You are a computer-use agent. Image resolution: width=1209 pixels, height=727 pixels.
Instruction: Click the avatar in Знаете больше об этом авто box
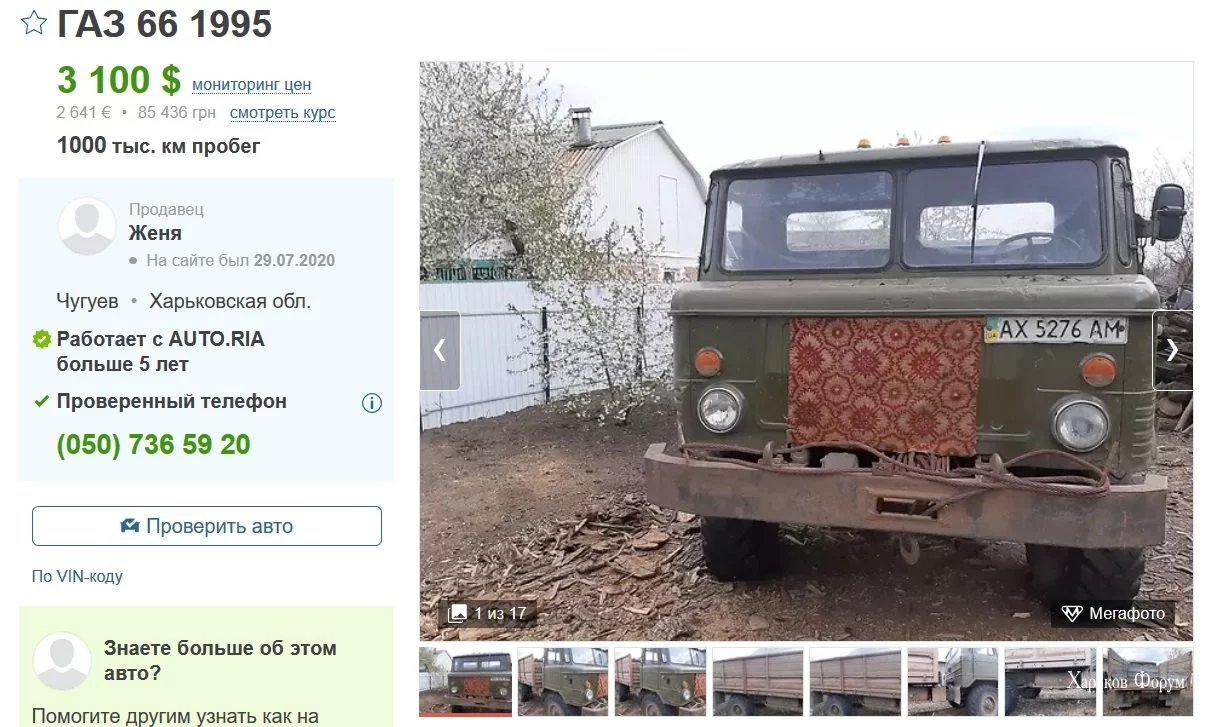pos(62,661)
